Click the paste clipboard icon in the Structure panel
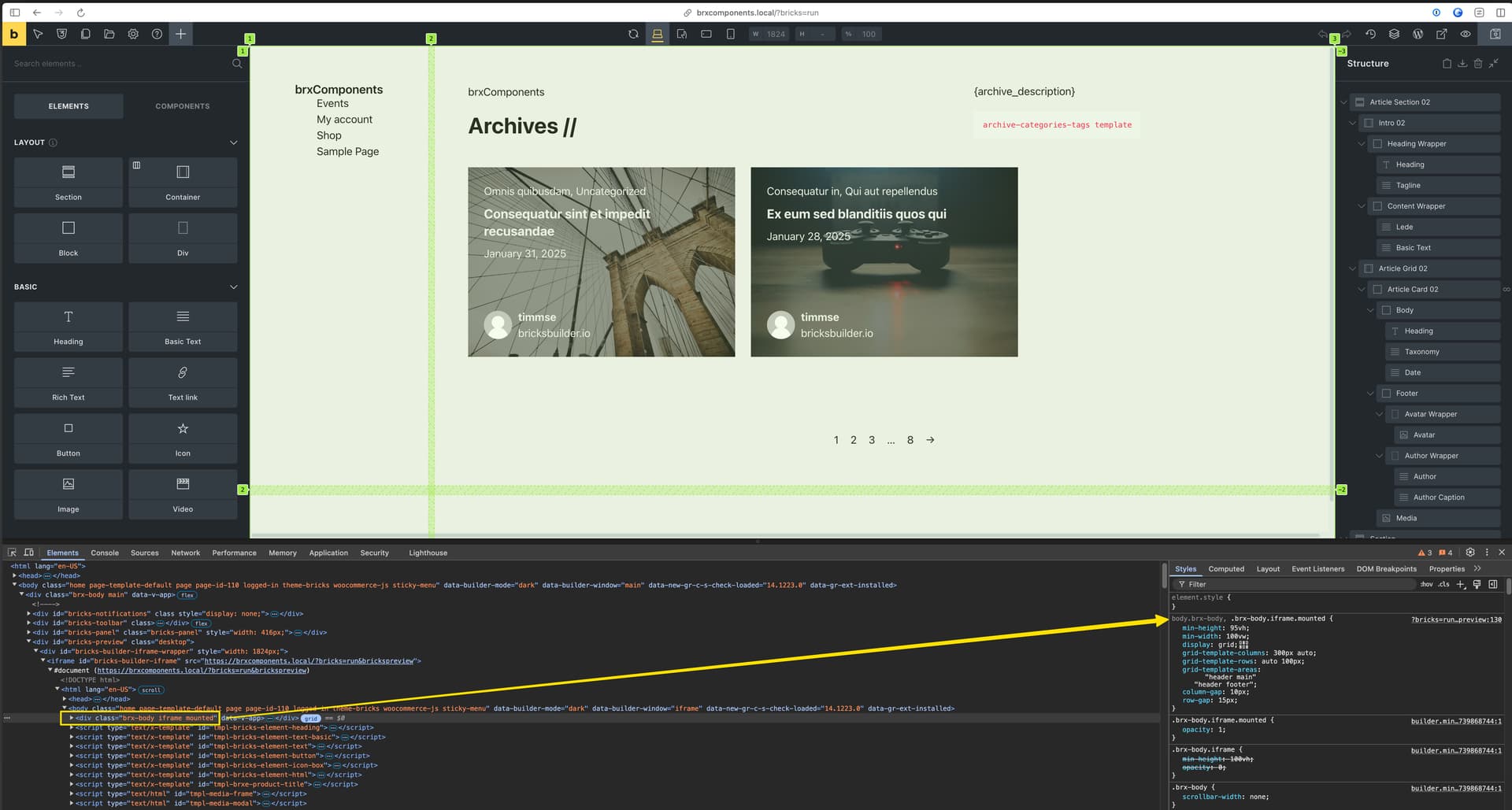Image resolution: width=1512 pixels, height=810 pixels. (1447, 64)
